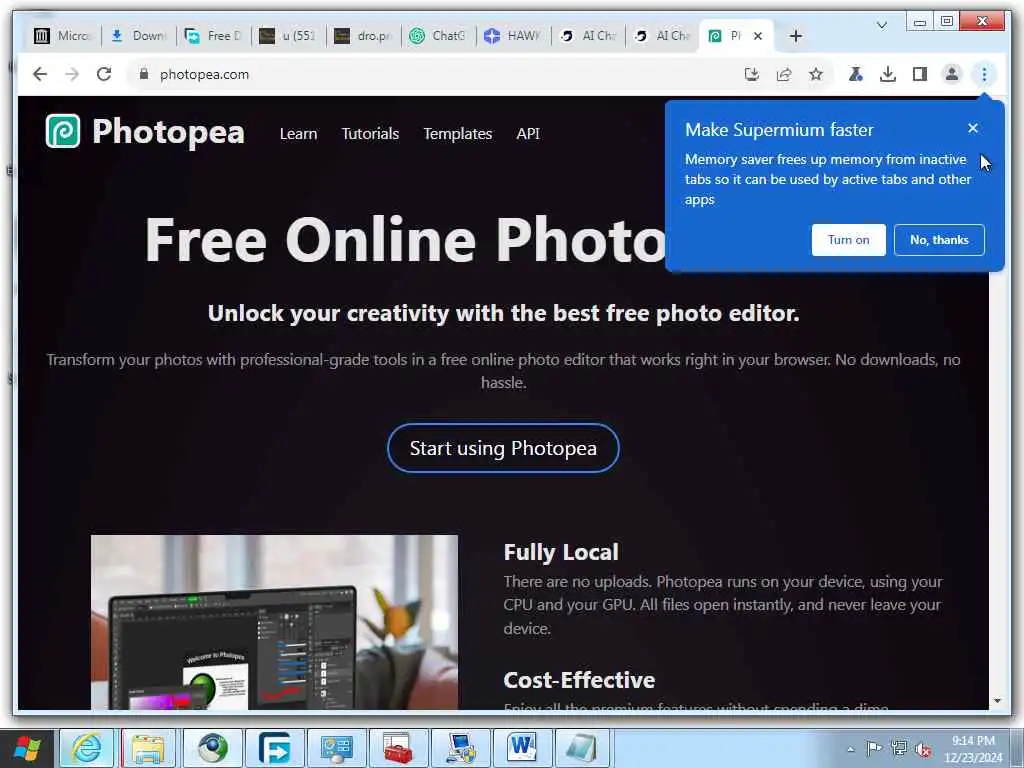This screenshot has width=1024, height=768.
Task: Open Internet Explorer from taskbar
Action: (86, 748)
